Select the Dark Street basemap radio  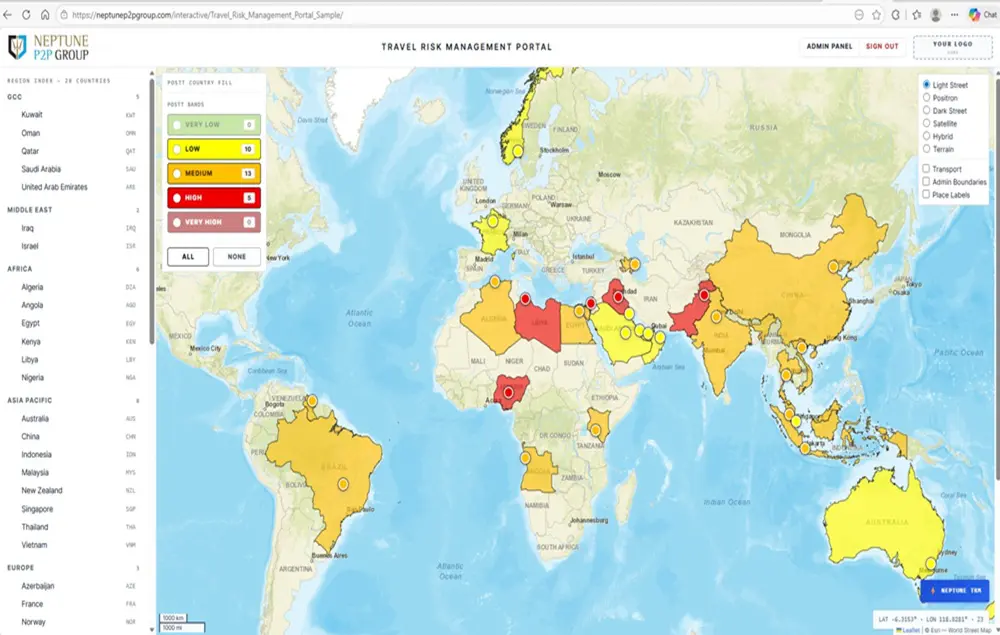pos(927,110)
